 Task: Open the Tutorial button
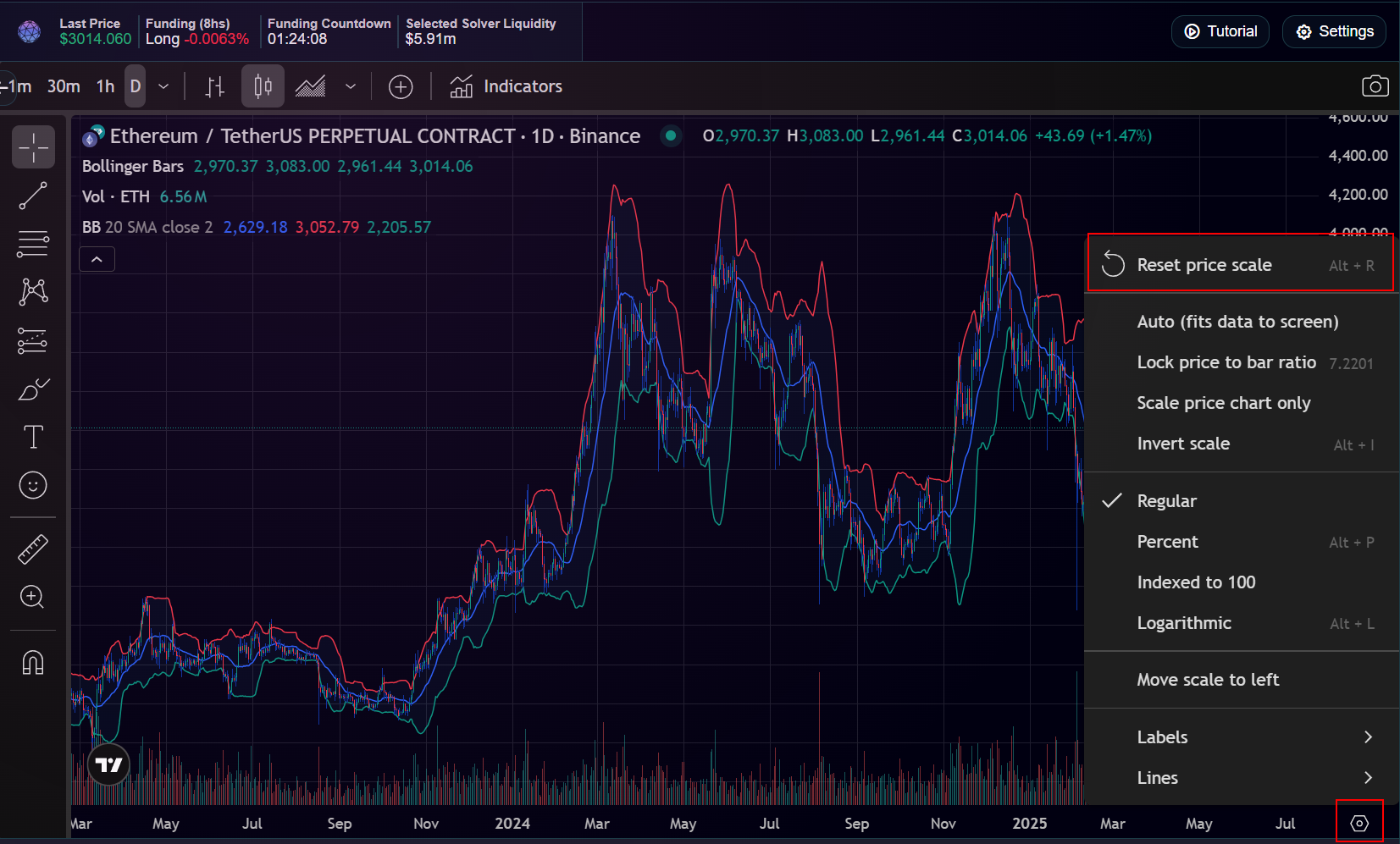click(1220, 31)
